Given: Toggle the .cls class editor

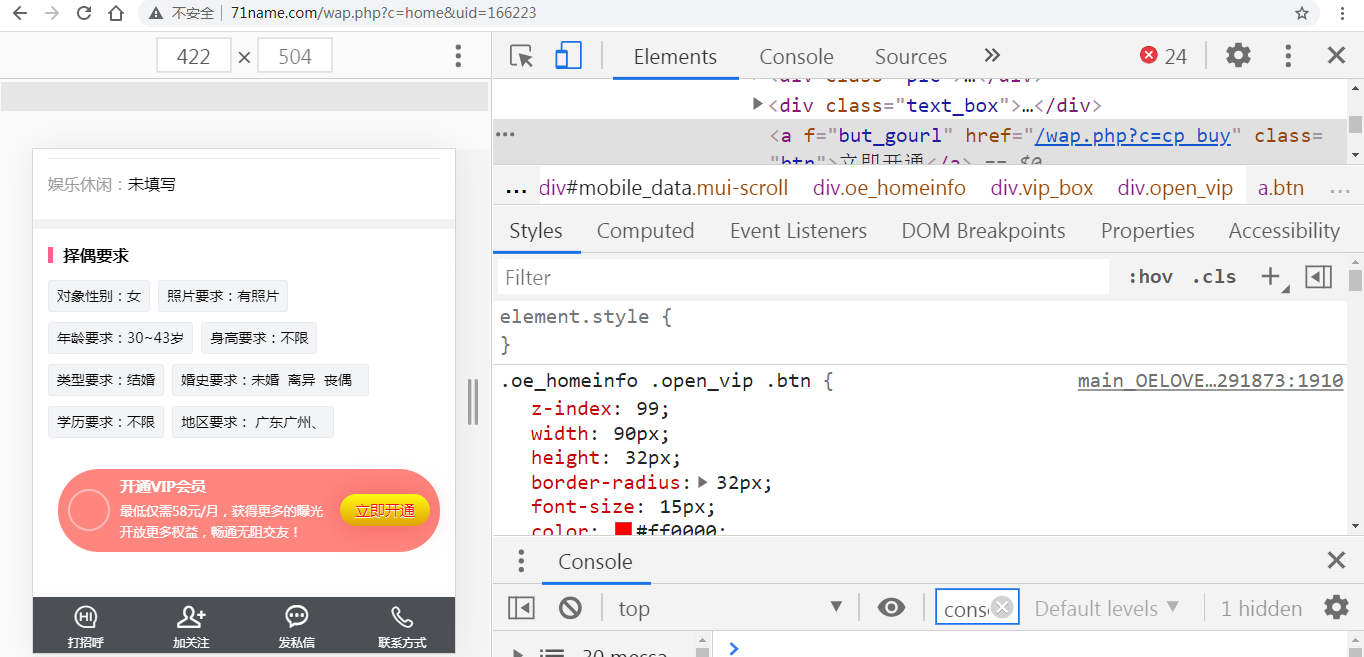Looking at the screenshot, I should [1214, 277].
